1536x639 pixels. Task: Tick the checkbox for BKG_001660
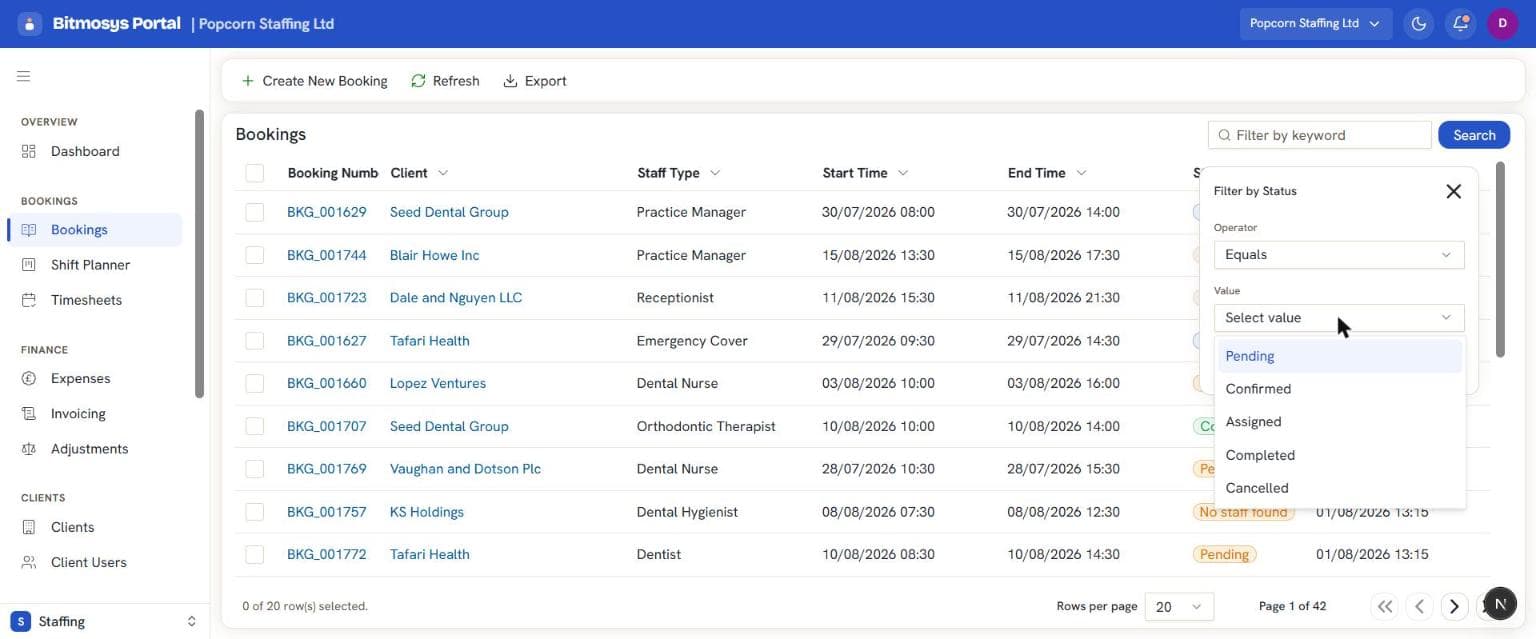[x=255, y=383]
